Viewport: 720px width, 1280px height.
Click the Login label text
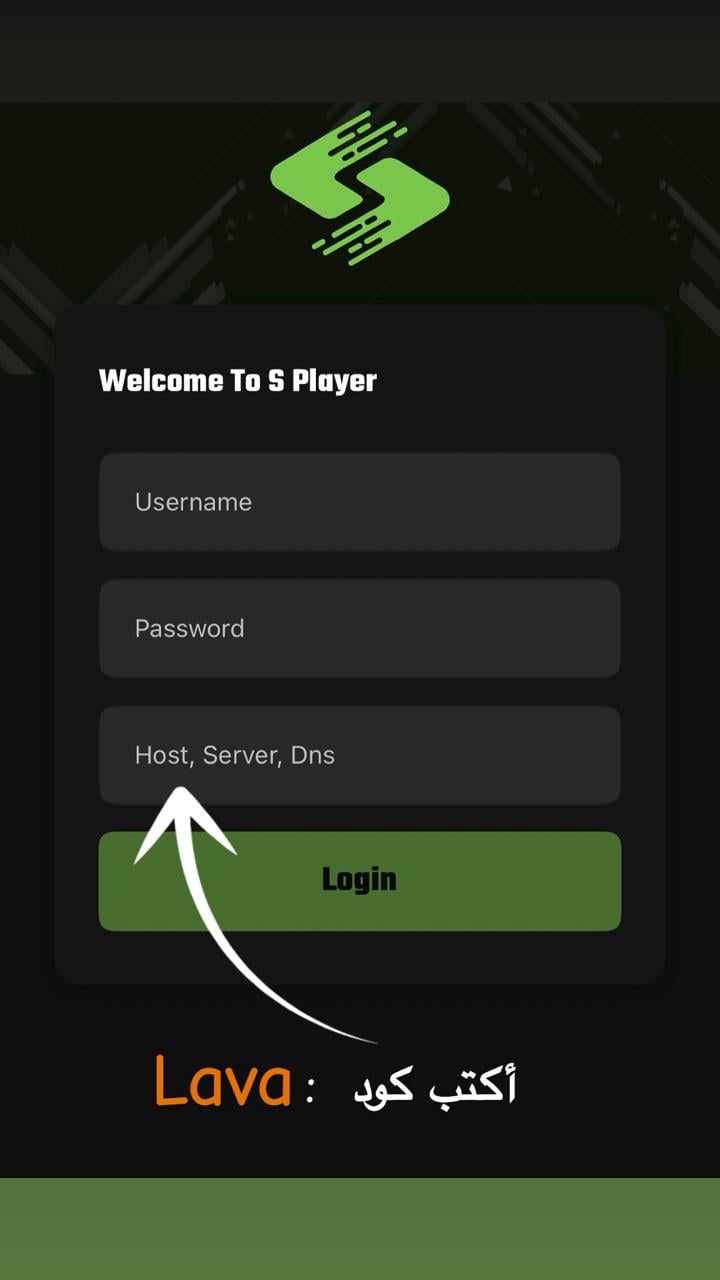(x=359, y=880)
